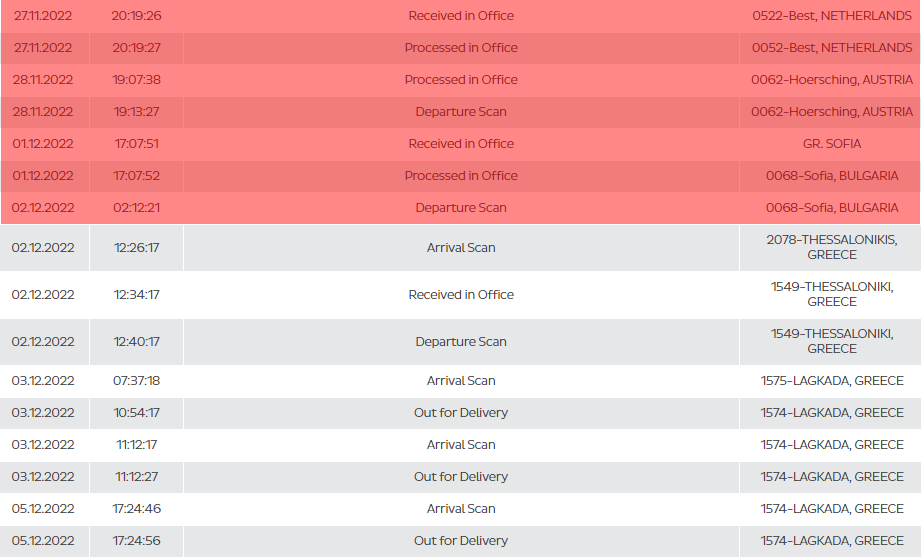Click the Out for Delivery status at 17:24:56

[461, 541]
